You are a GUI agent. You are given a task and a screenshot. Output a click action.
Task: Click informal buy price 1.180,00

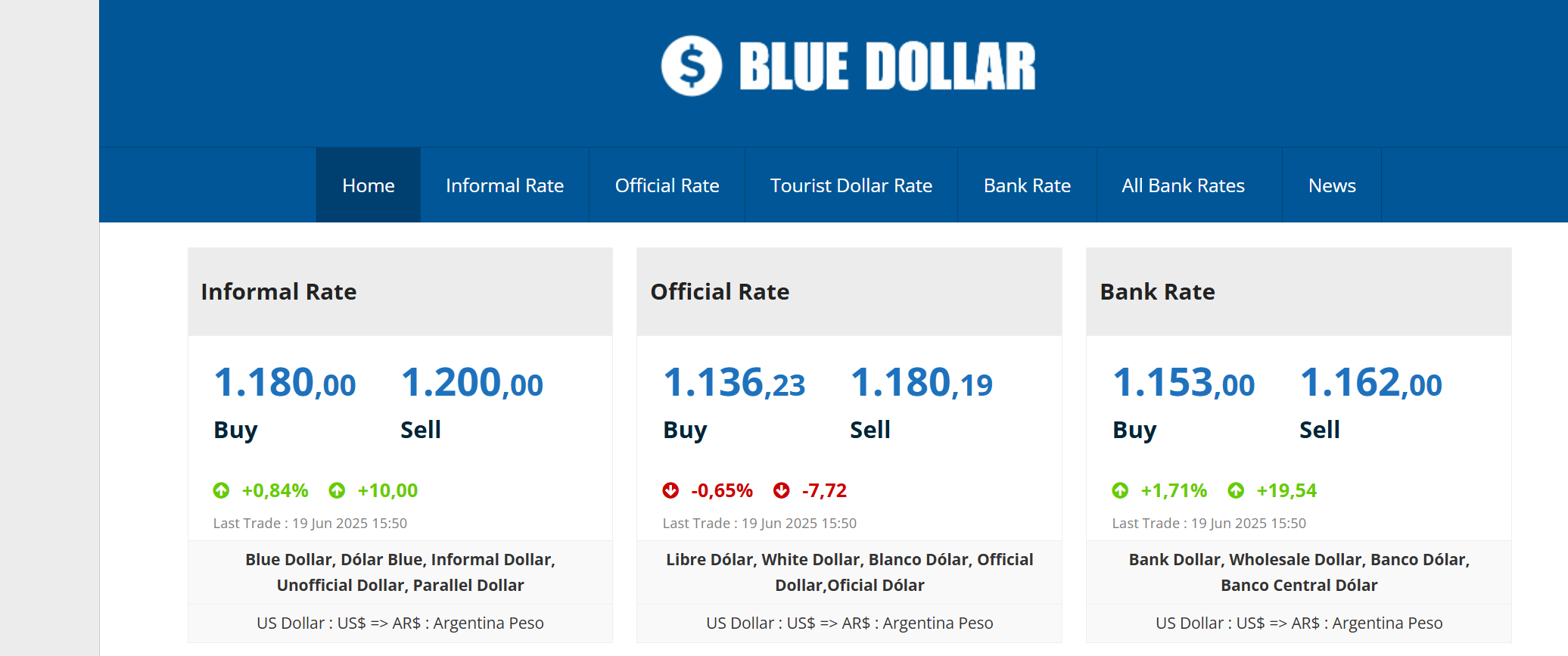[285, 382]
